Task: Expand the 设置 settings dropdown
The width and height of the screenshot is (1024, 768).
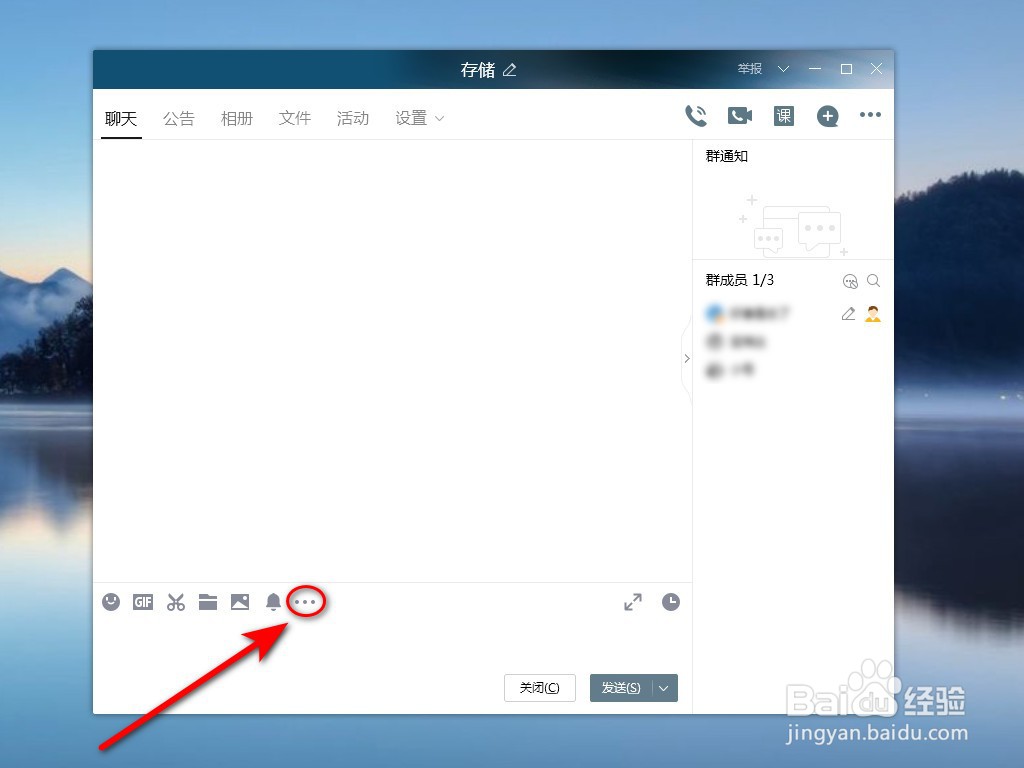Action: pos(418,117)
